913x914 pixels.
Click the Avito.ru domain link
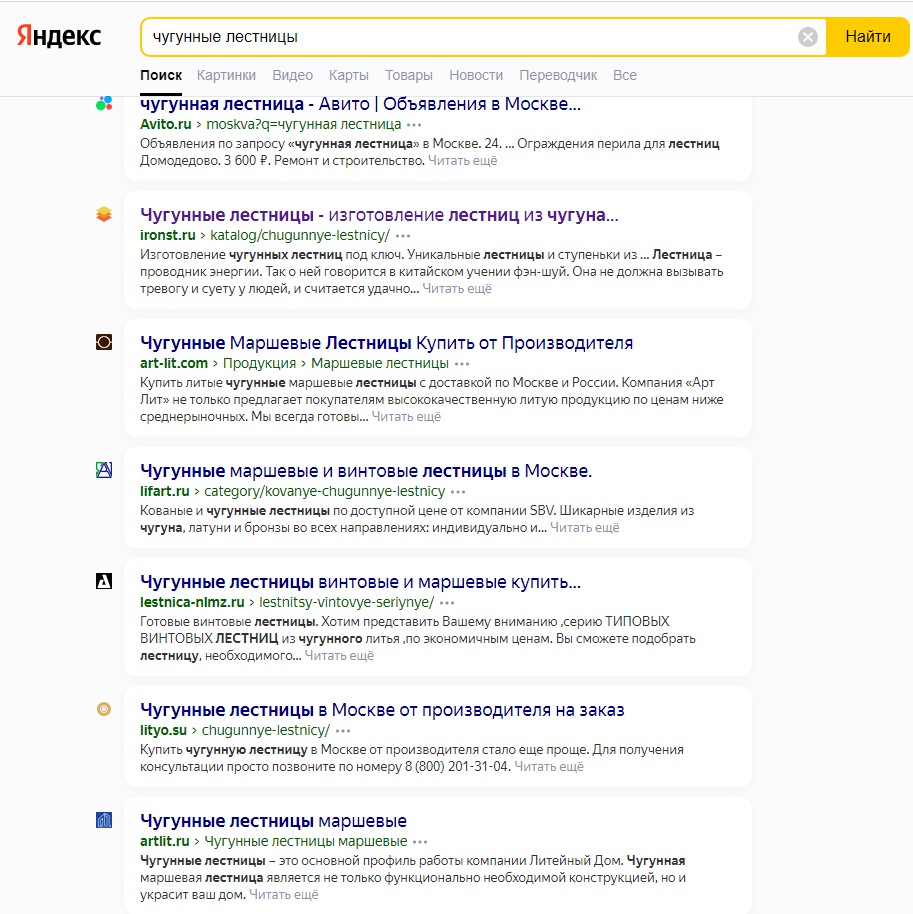point(166,124)
